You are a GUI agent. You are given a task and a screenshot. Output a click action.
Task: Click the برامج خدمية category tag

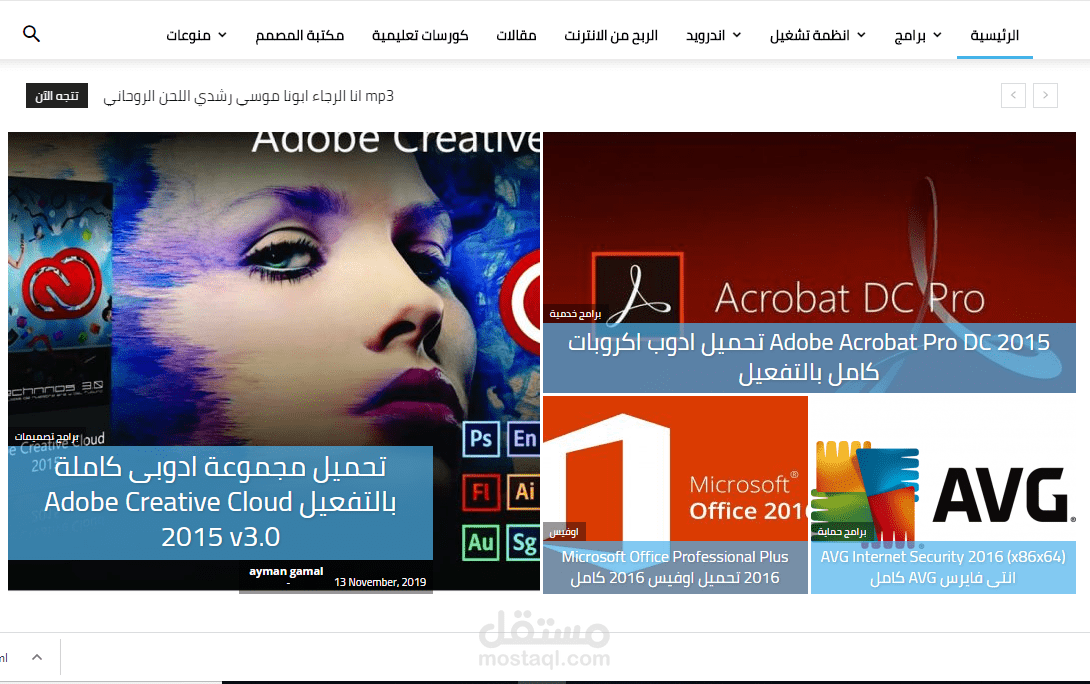coord(575,314)
